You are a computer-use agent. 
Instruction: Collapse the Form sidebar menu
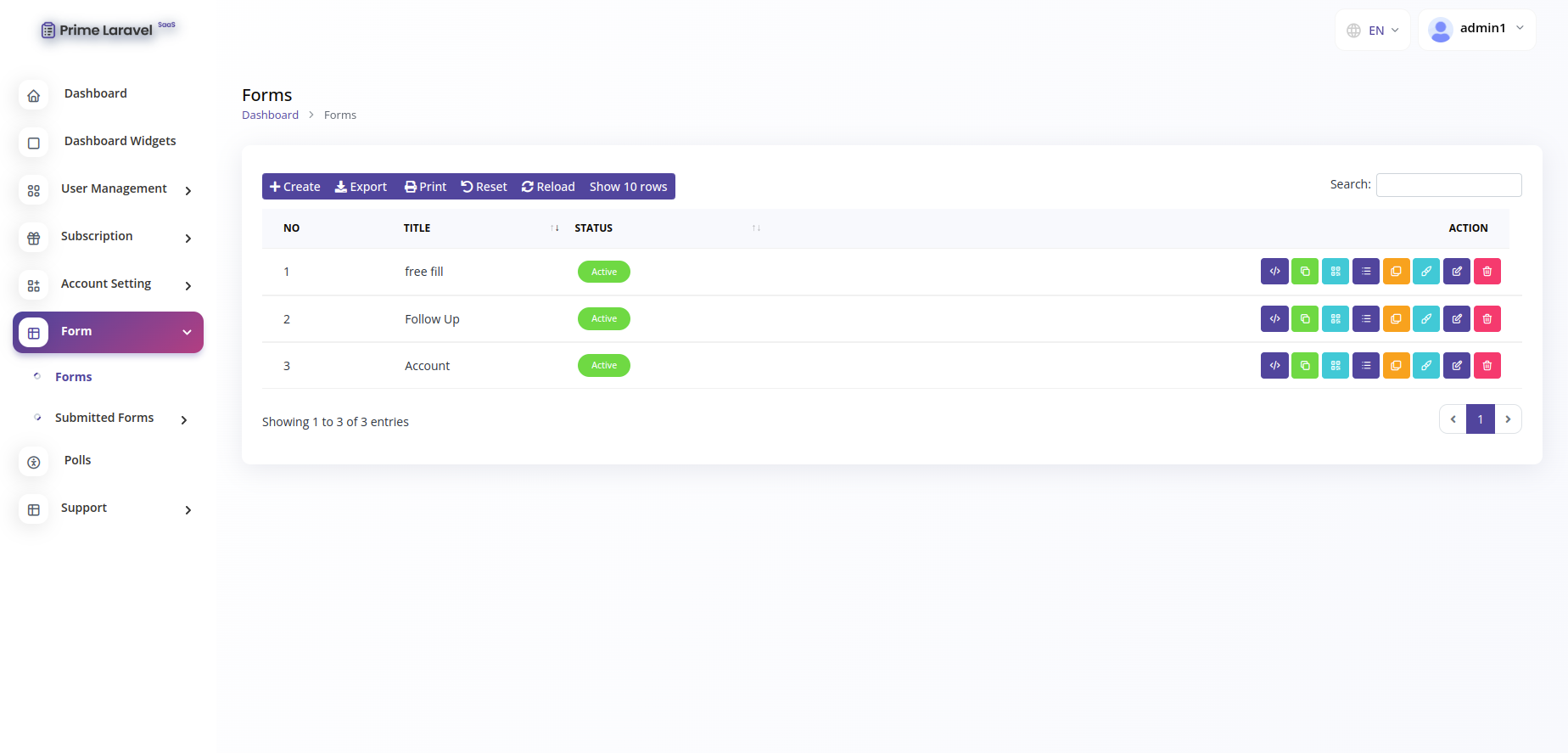click(108, 332)
